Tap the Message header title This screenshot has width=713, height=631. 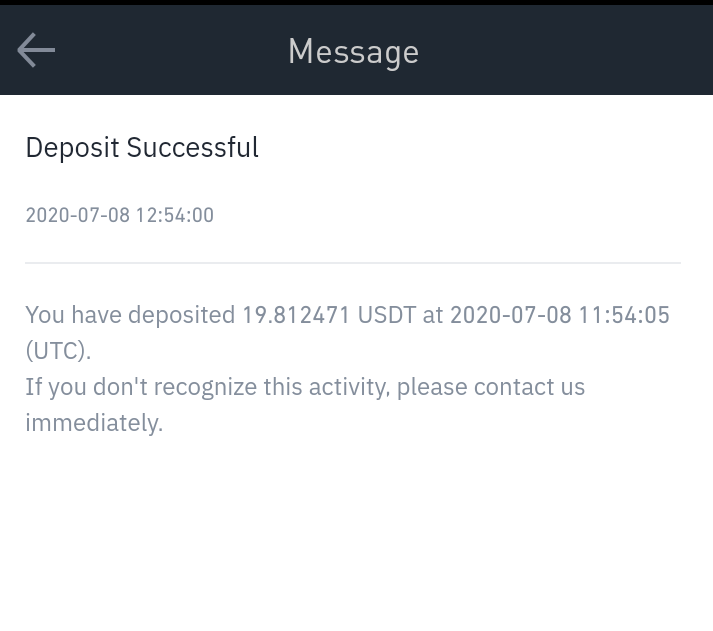(x=353, y=52)
